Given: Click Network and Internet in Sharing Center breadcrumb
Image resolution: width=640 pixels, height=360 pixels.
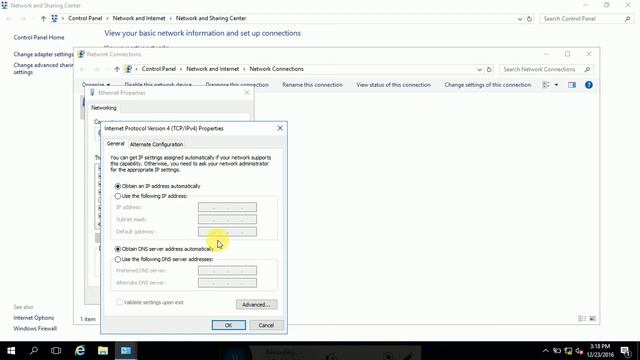Looking at the screenshot, I should [x=139, y=18].
